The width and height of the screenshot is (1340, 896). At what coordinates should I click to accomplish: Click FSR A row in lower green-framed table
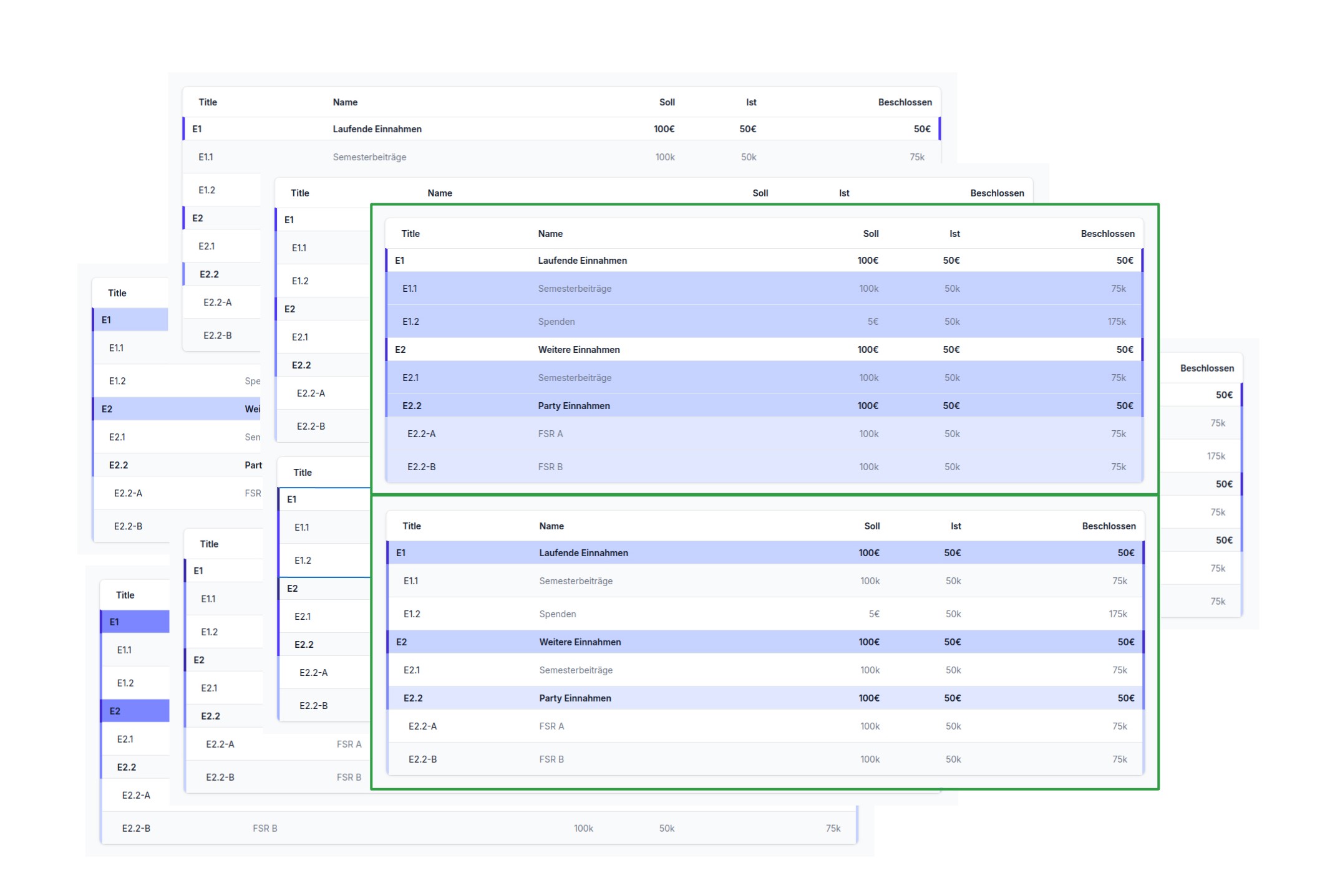click(551, 726)
